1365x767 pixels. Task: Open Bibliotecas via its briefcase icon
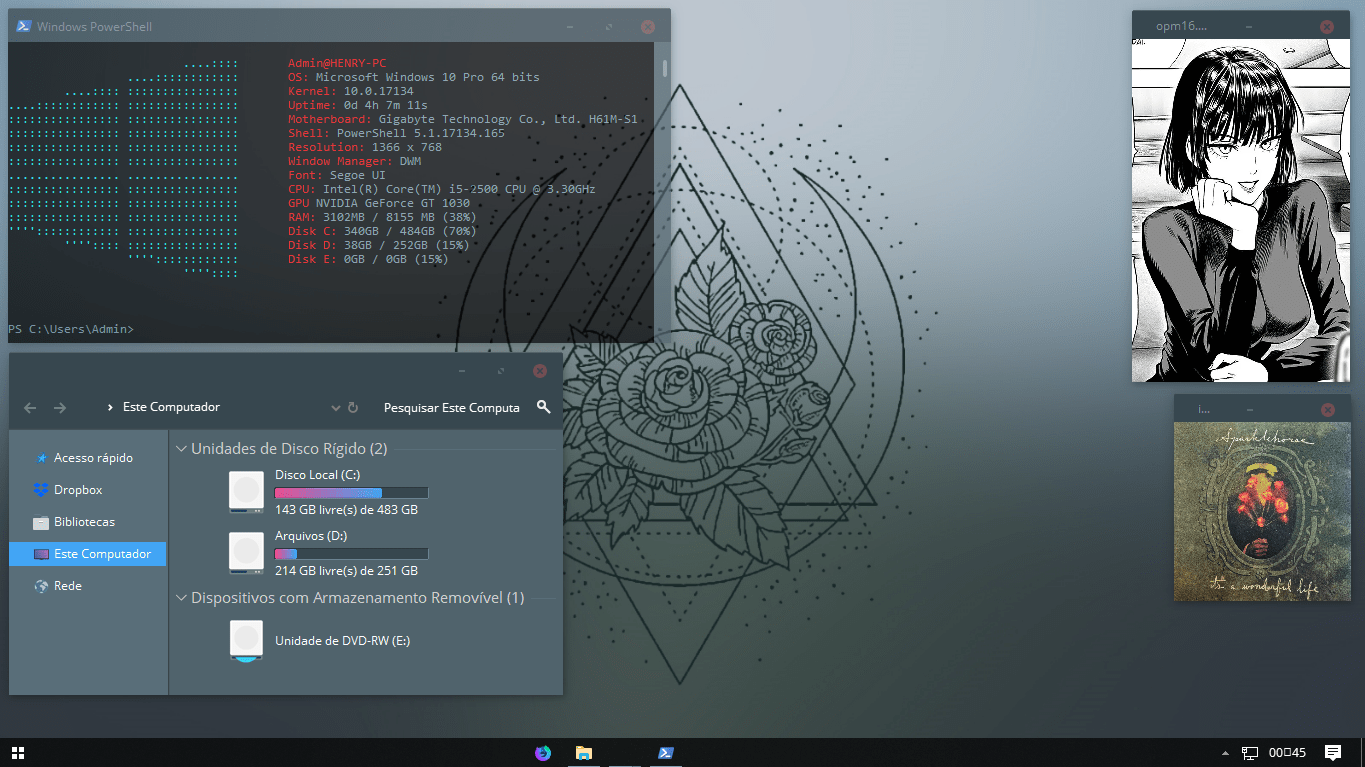pos(40,521)
